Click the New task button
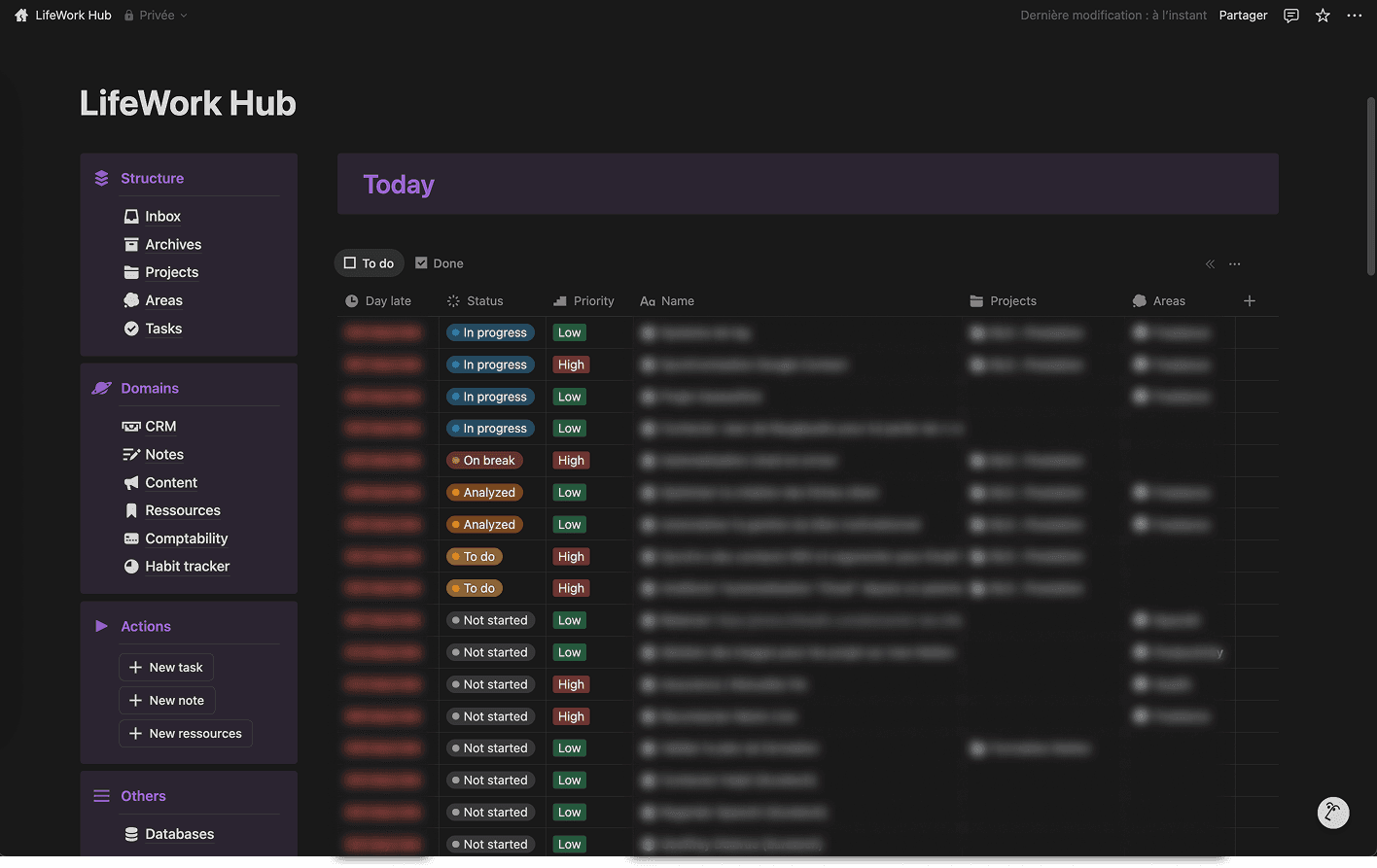Image resolution: width=1377 pixels, height=868 pixels. [x=166, y=668]
